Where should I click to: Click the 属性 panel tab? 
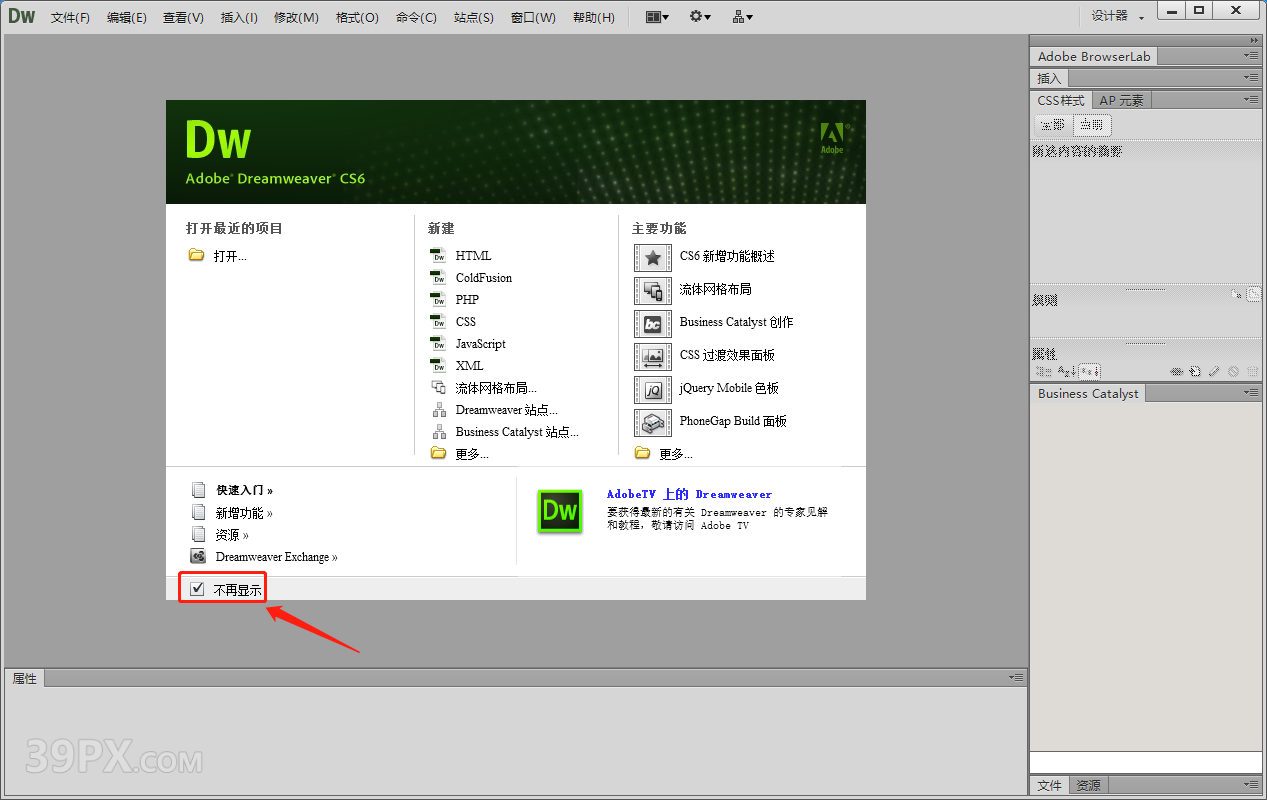(x=24, y=679)
